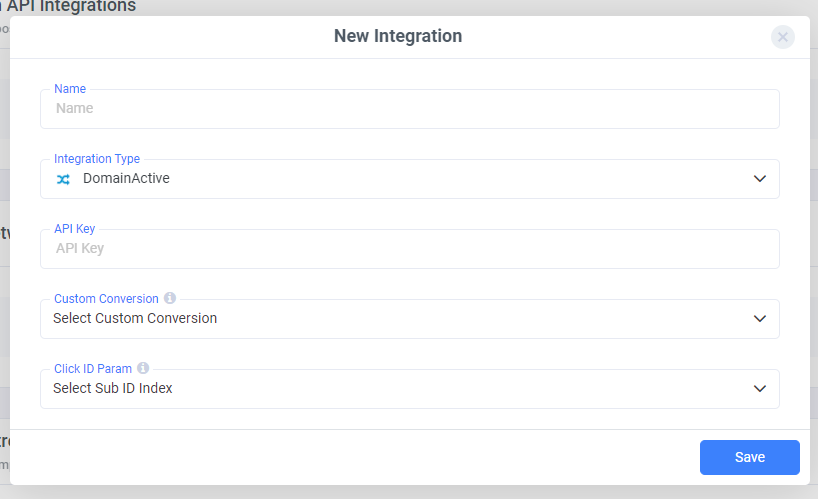Click the New Integration dialog title

pyautogui.click(x=398, y=36)
